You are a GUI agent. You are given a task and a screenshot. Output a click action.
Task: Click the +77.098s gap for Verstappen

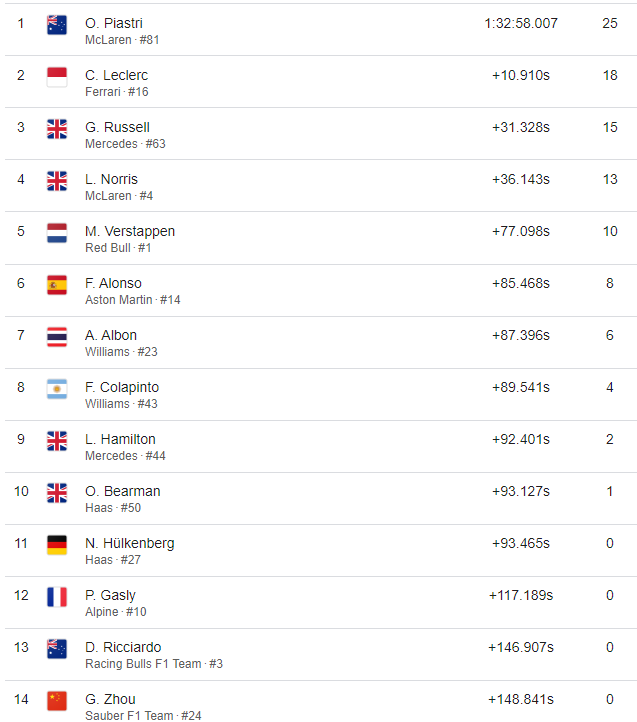(521, 231)
